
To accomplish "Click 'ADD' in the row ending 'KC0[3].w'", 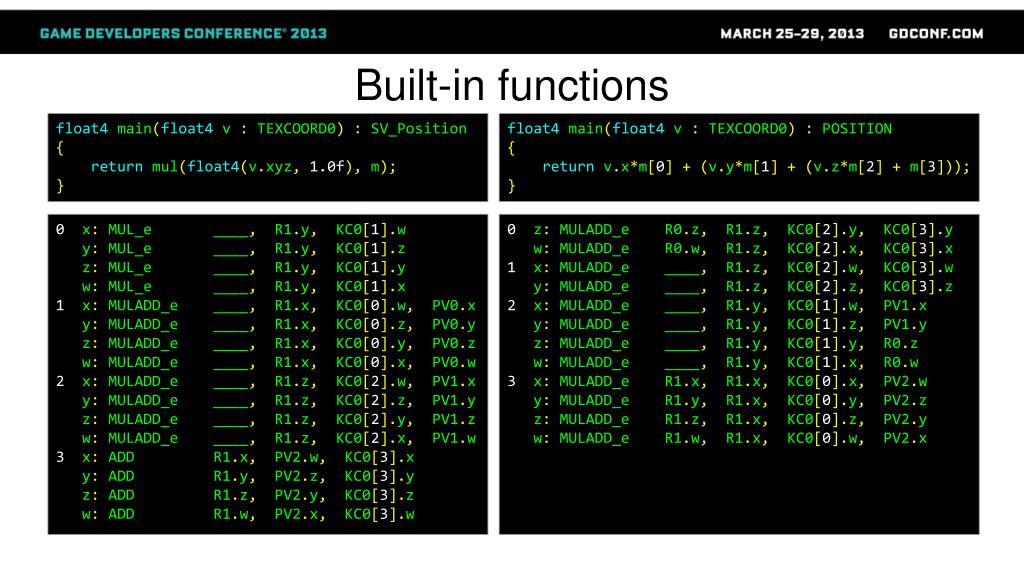I will tap(121, 514).
